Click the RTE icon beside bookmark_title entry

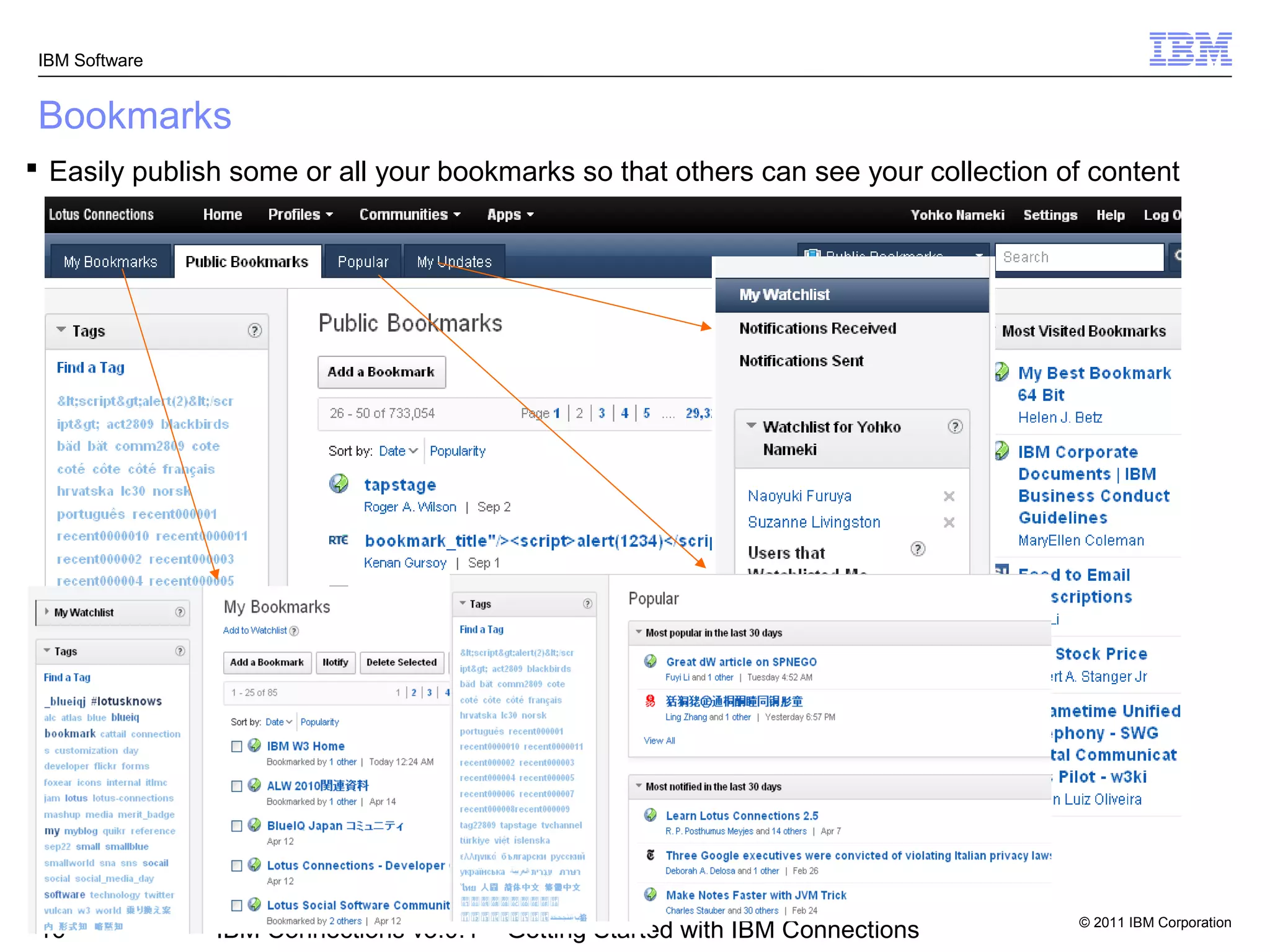(x=339, y=540)
